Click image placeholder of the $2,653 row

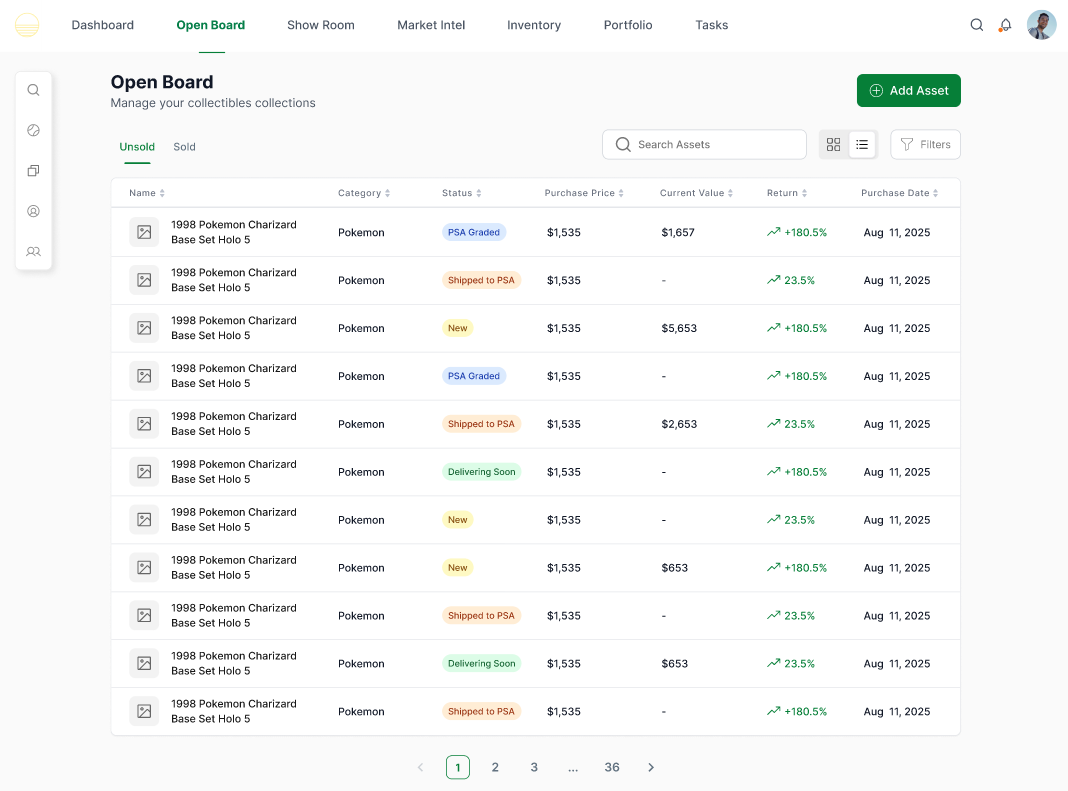point(144,424)
